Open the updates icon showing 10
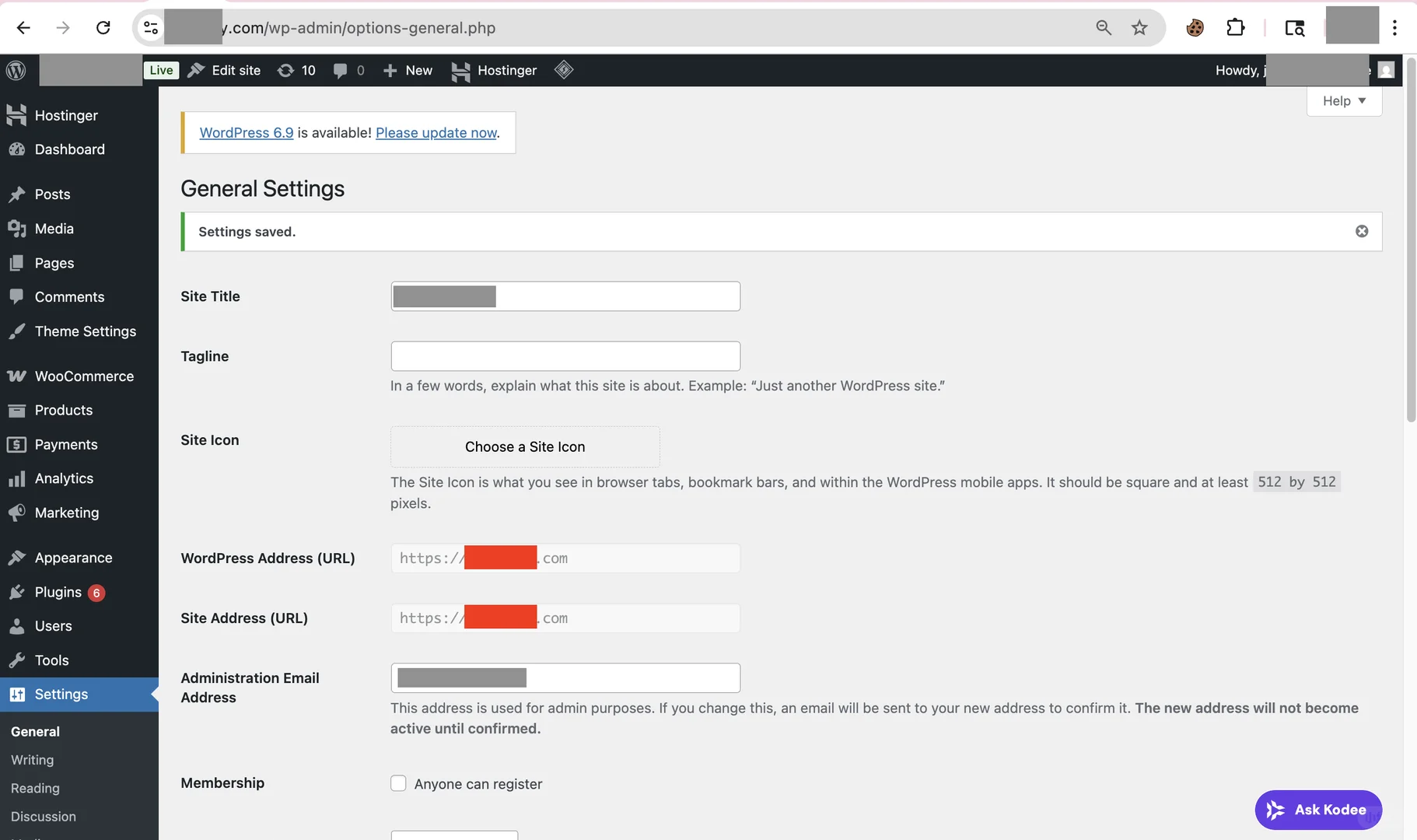The height and width of the screenshot is (840, 1417). (296, 70)
